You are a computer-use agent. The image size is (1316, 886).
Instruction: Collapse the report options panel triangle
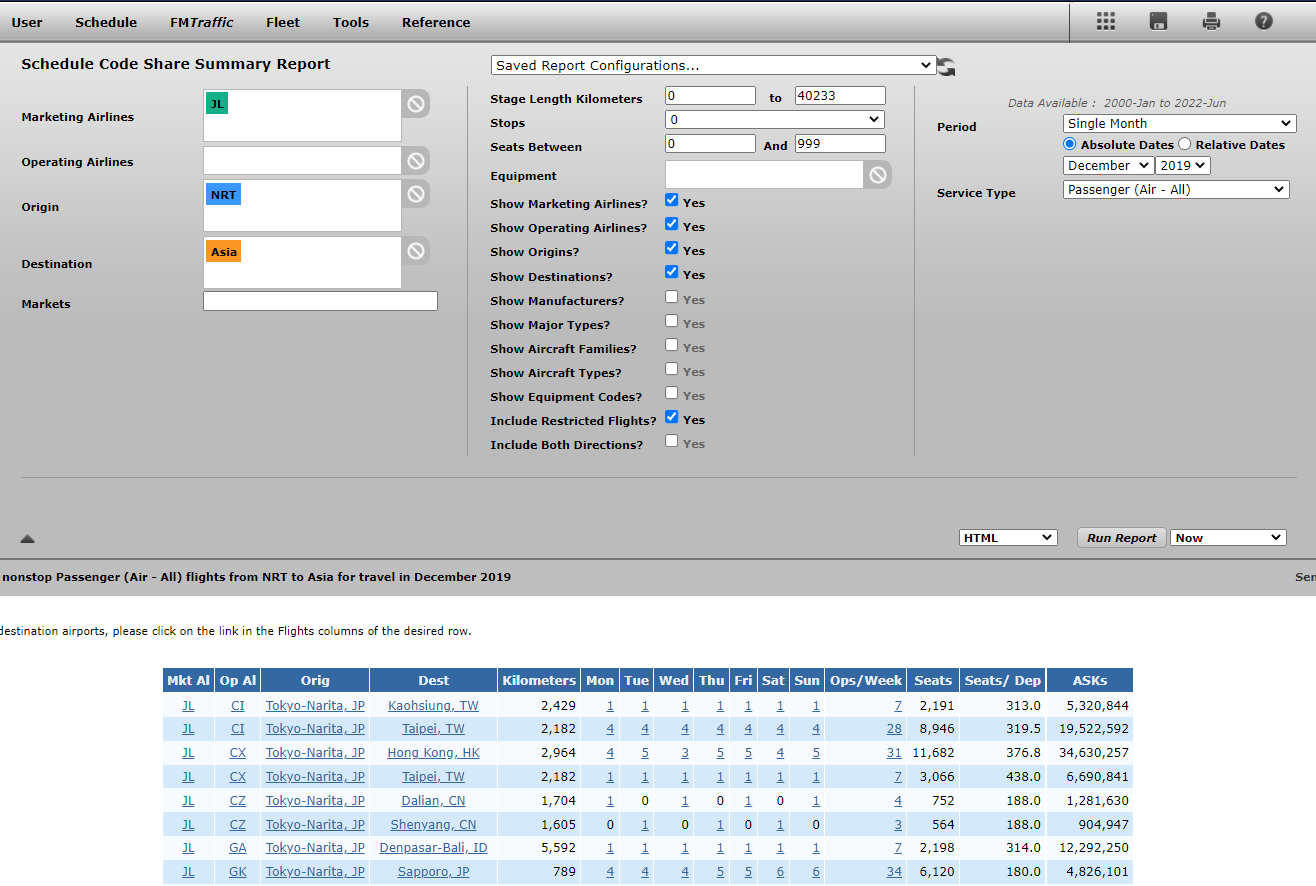tap(28, 539)
